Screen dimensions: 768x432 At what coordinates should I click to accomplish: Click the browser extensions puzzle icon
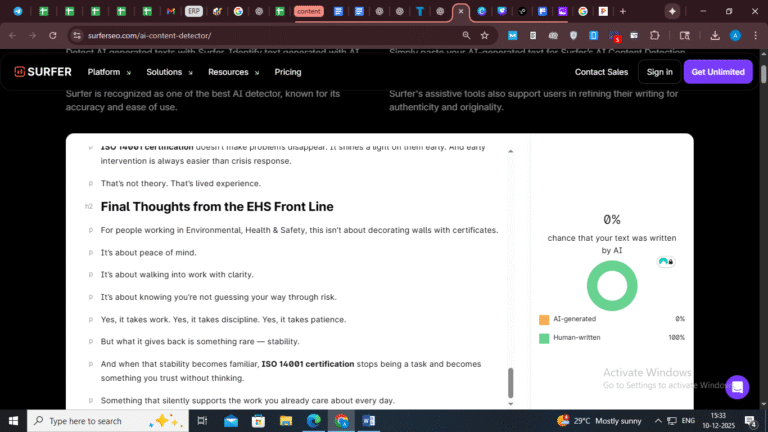pyautogui.click(x=655, y=35)
